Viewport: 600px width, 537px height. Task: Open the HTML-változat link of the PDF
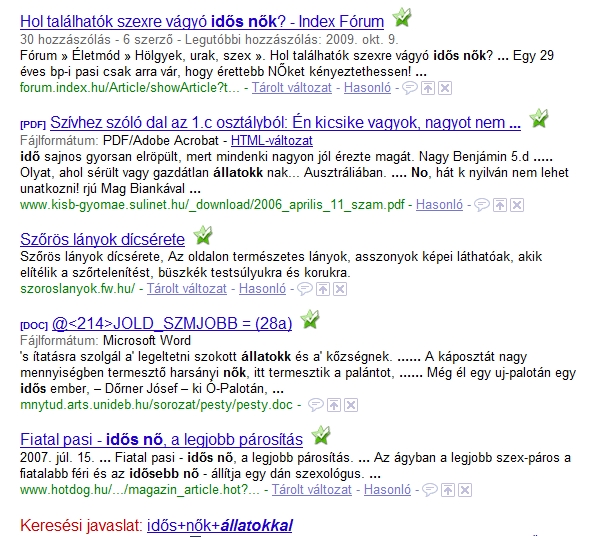coord(272,140)
